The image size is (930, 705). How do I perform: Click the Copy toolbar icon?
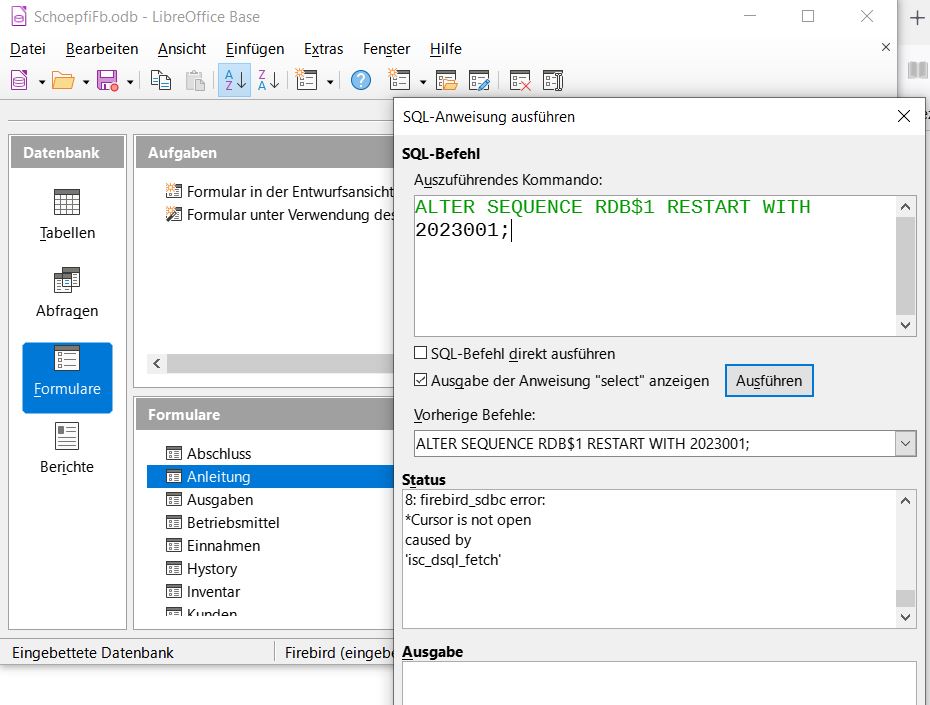161,80
